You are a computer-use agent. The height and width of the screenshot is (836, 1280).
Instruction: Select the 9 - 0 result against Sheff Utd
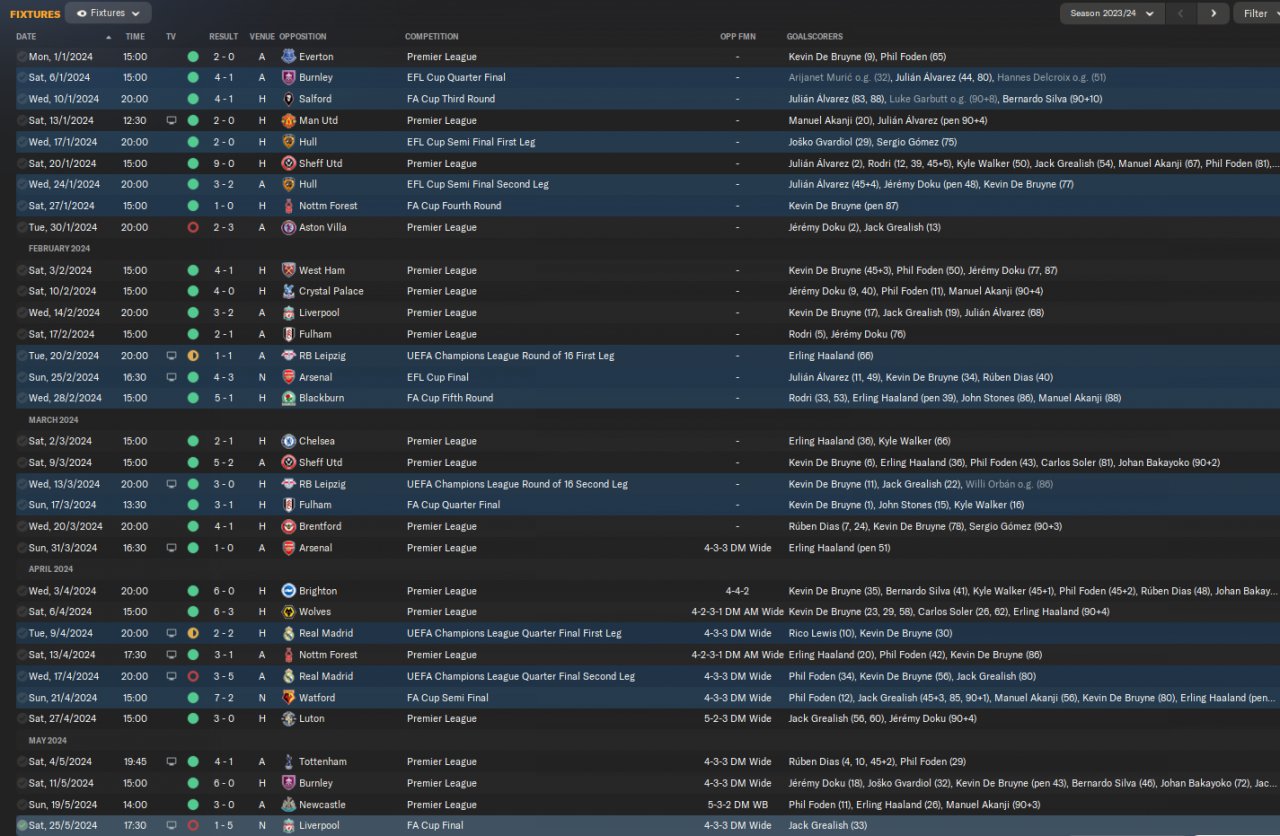pyautogui.click(x=224, y=163)
